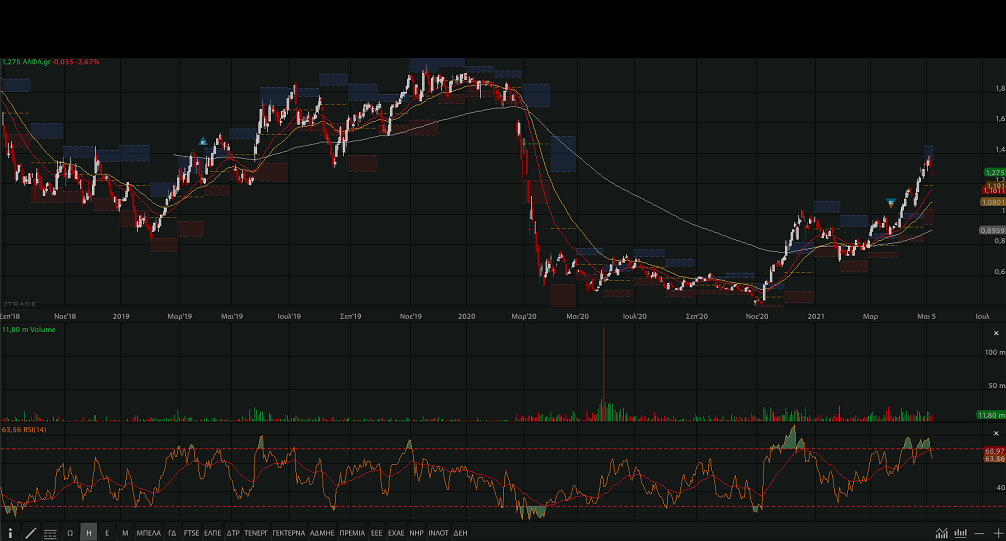Click the chart type icon at bottom right
The width and height of the screenshot is (1006, 541).
pos(941,533)
